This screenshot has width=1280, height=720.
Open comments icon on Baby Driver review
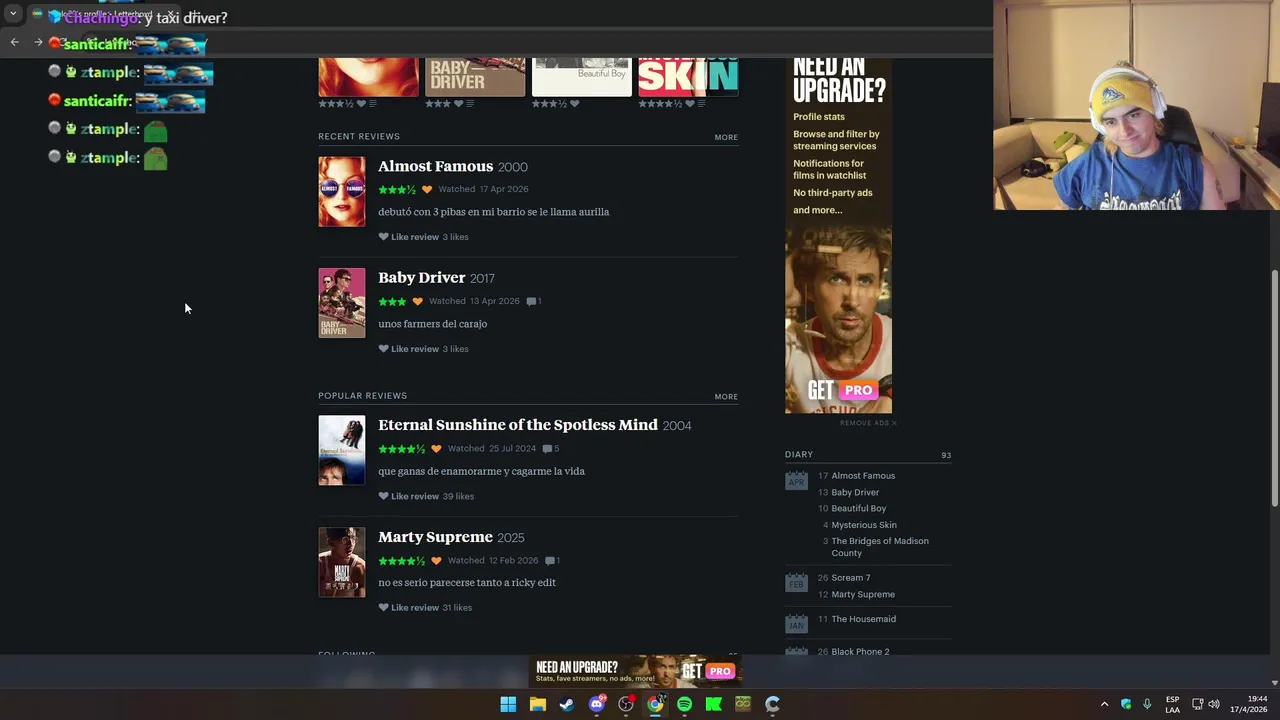(x=532, y=301)
